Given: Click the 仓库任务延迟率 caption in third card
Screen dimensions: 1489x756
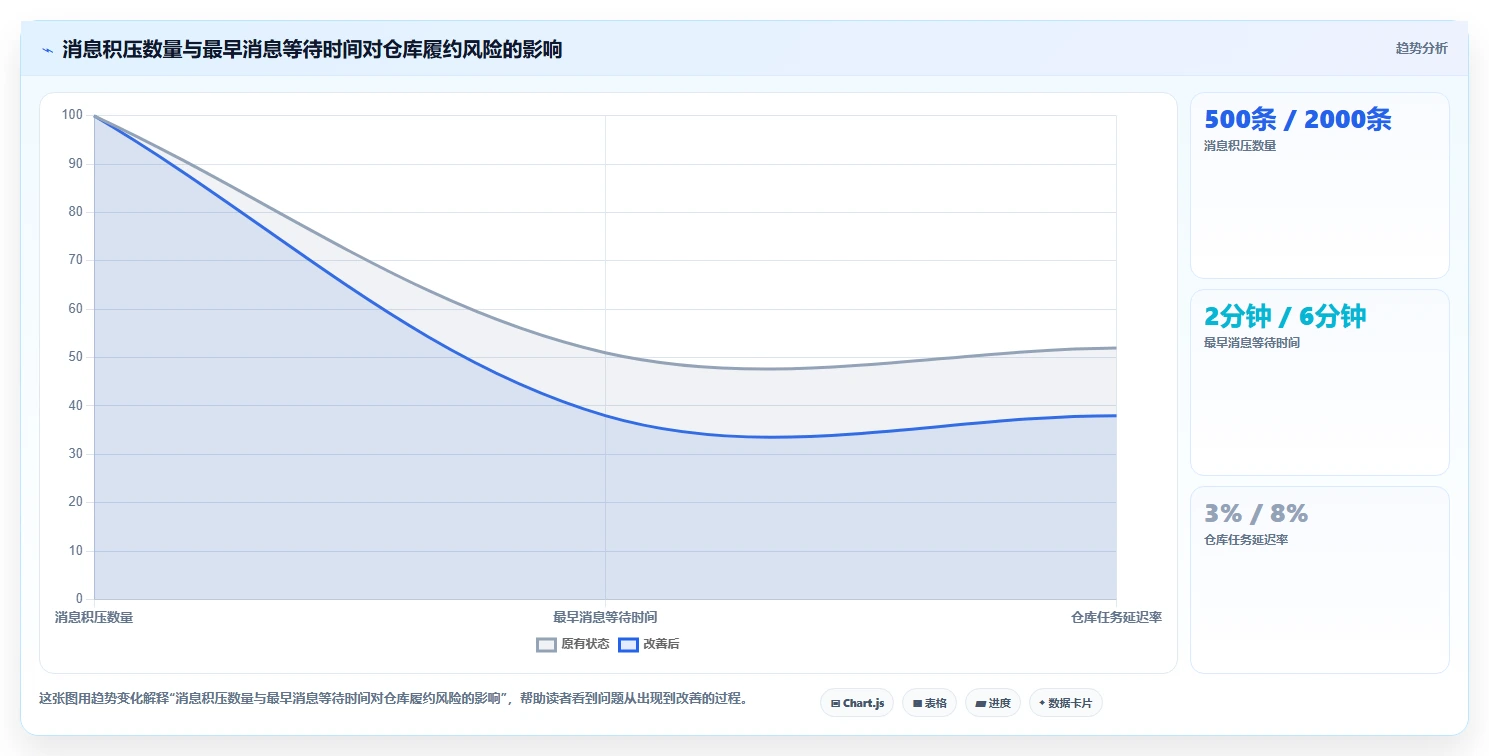Looking at the screenshot, I should [1246, 540].
